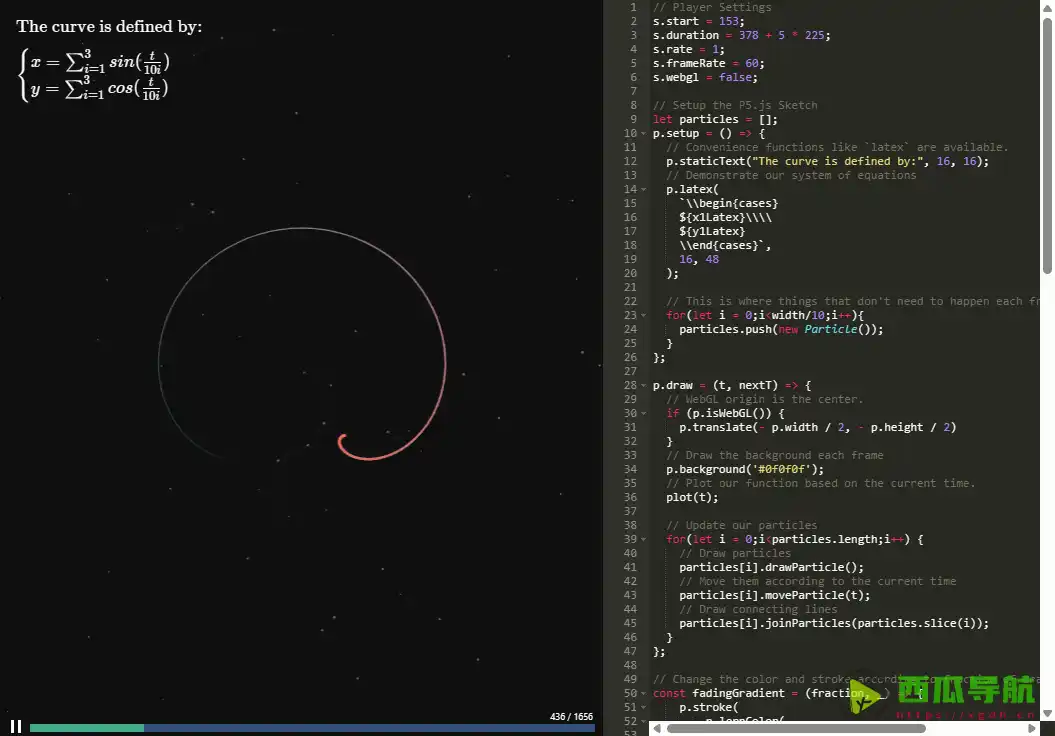This screenshot has height=736, width=1055.
Task: Collapse the fadingGradient function at line 50
Action: (644, 693)
